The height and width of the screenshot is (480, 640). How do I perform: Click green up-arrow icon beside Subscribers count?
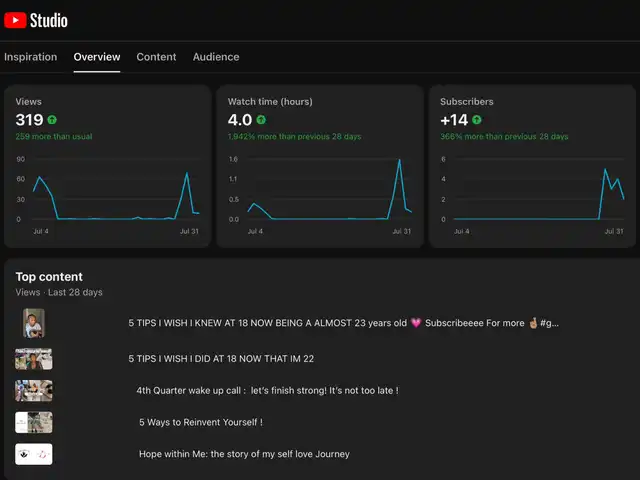[x=477, y=120]
